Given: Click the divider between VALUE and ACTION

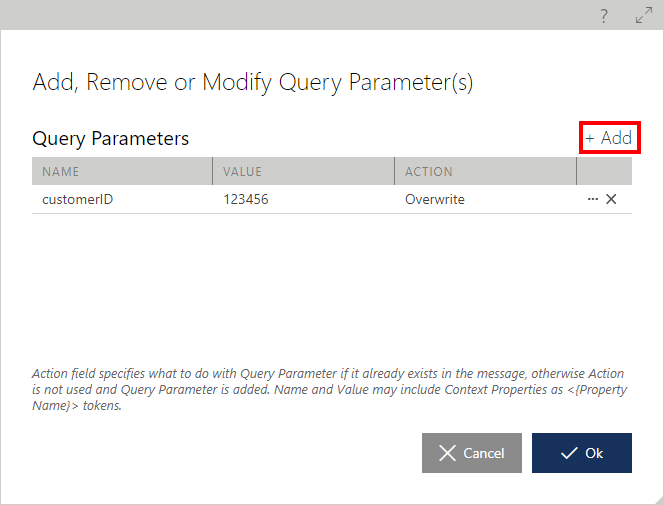Looking at the screenshot, I should click(x=395, y=171).
